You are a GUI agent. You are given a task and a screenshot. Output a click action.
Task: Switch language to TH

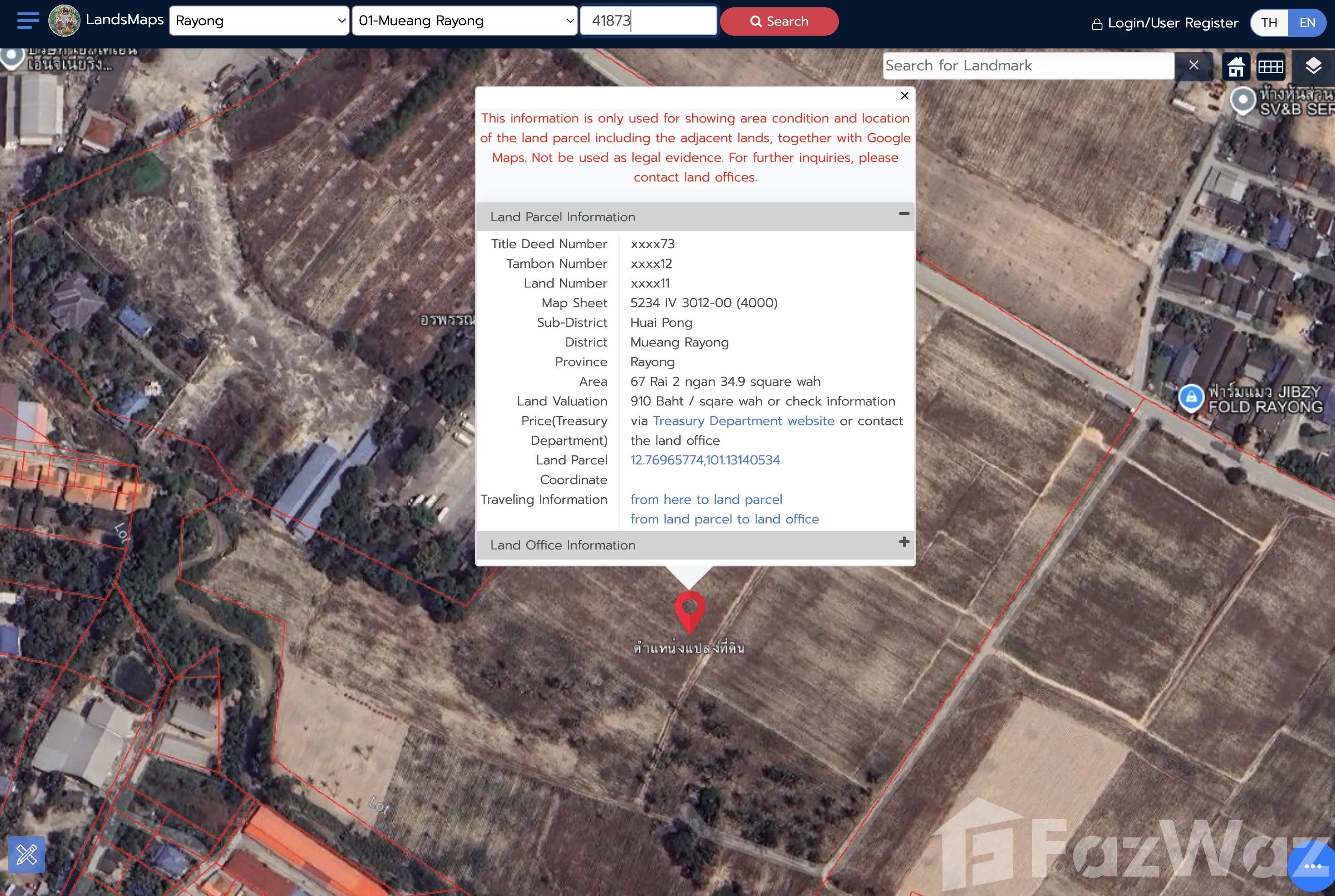click(x=1269, y=22)
